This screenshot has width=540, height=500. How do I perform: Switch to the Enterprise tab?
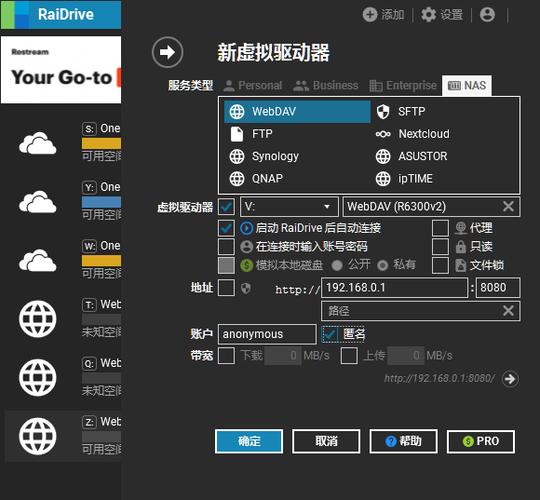click(x=403, y=85)
